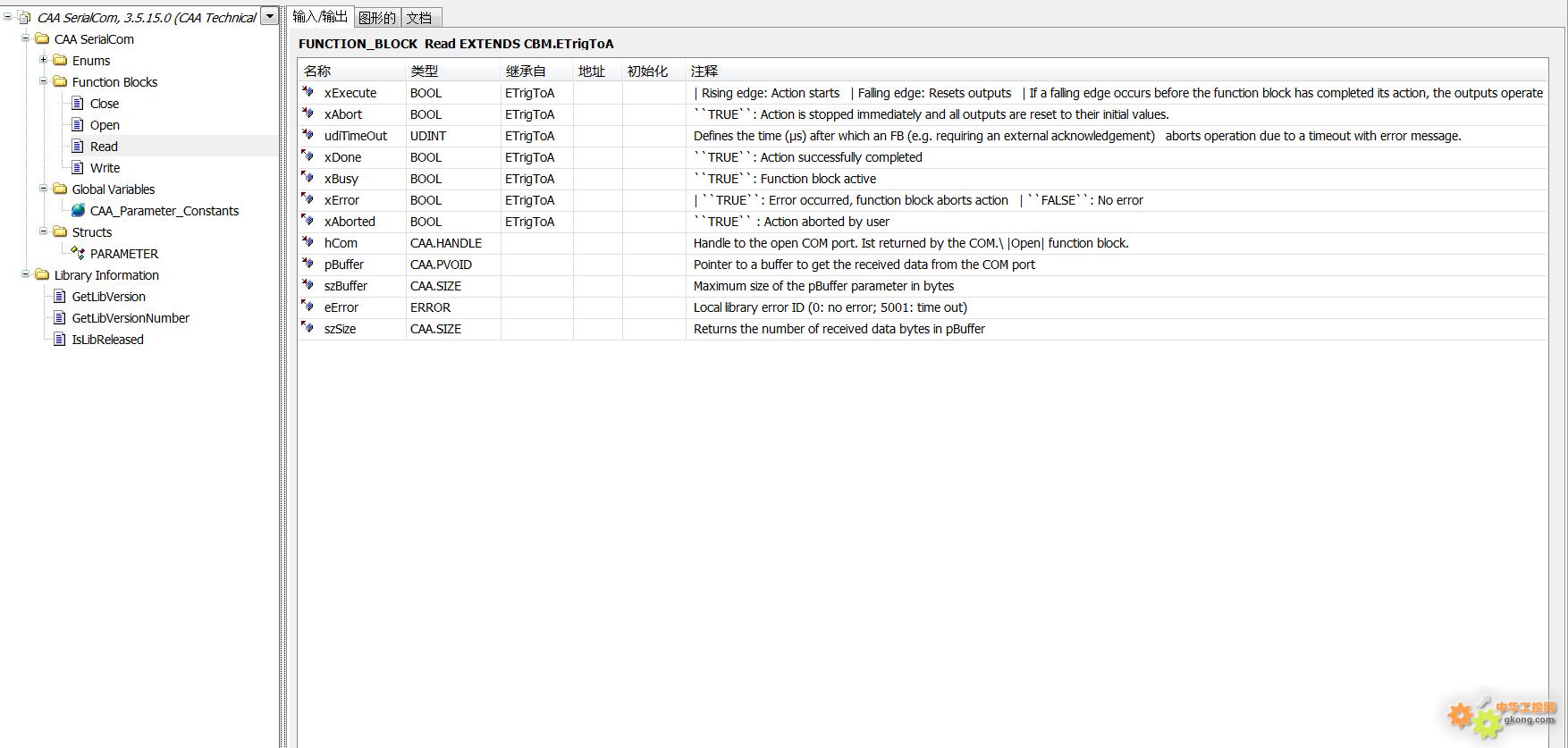Select CAA_Parameter_Constants in the tree
1568x748 pixels.
[x=164, y=211]
